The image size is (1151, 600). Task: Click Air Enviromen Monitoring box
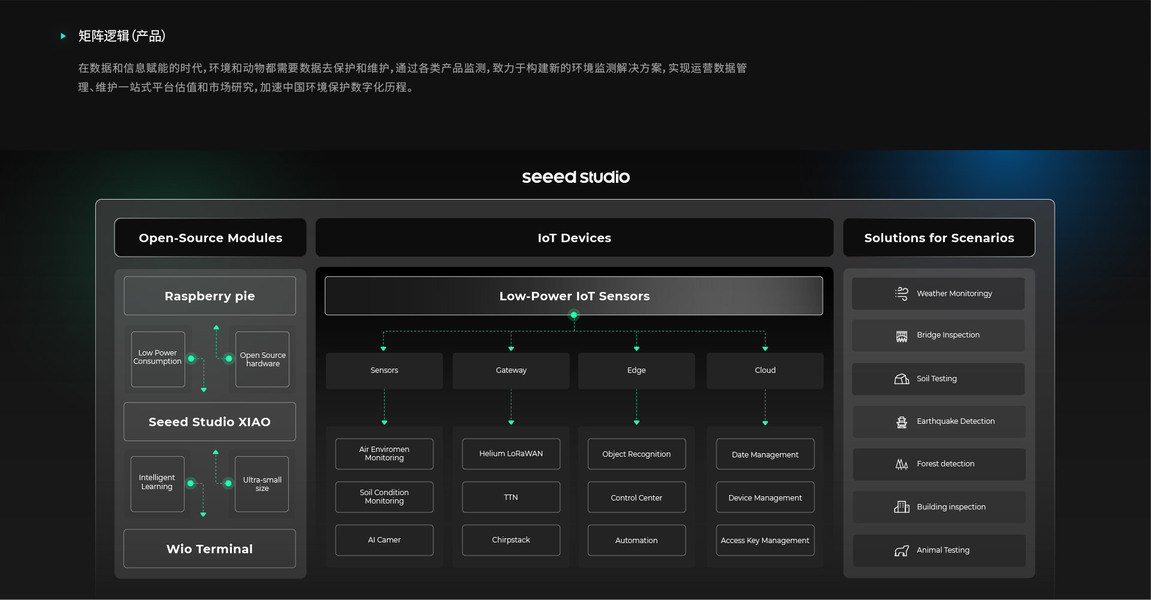click(384, 454)
